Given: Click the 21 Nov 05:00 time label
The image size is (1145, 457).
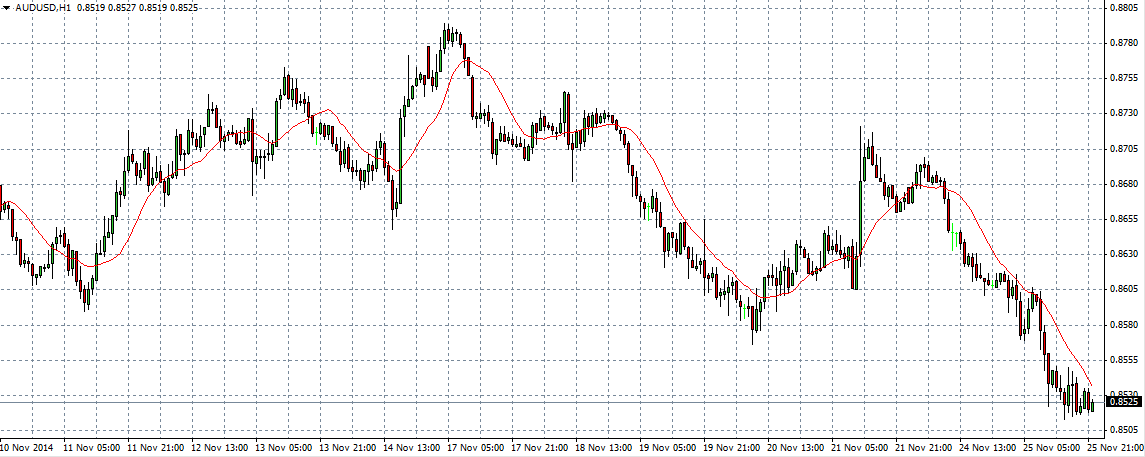Looking at the screenshot, I should pos(862,448).
